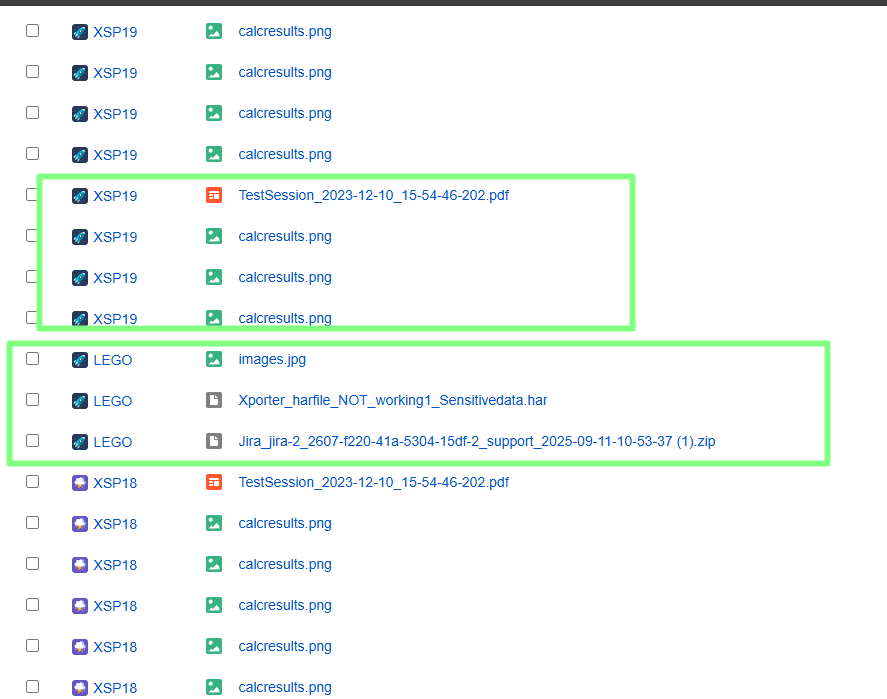Click the image file icon beside images.jpg
887x699 pixels.
tap(213, 359)
